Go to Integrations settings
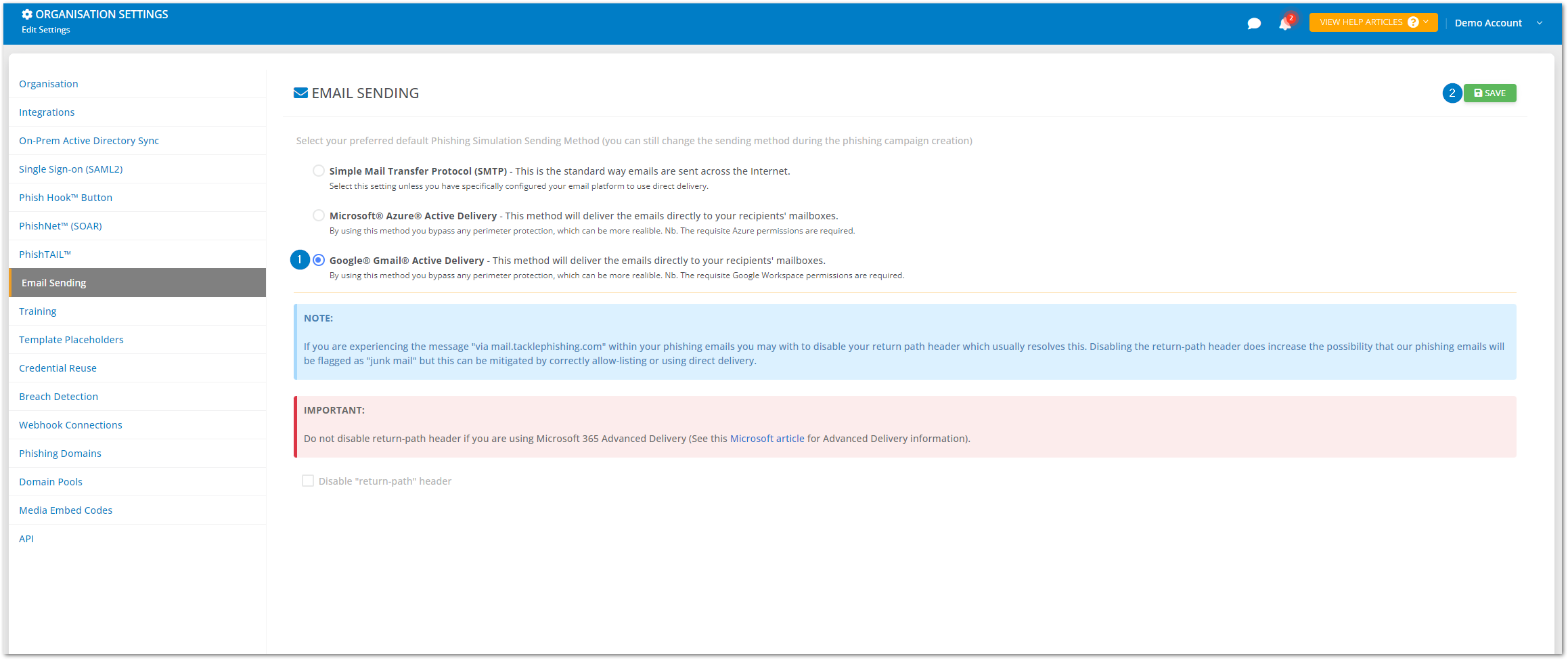This screenshot has height=660, width=1568. (x=137, y=112)
